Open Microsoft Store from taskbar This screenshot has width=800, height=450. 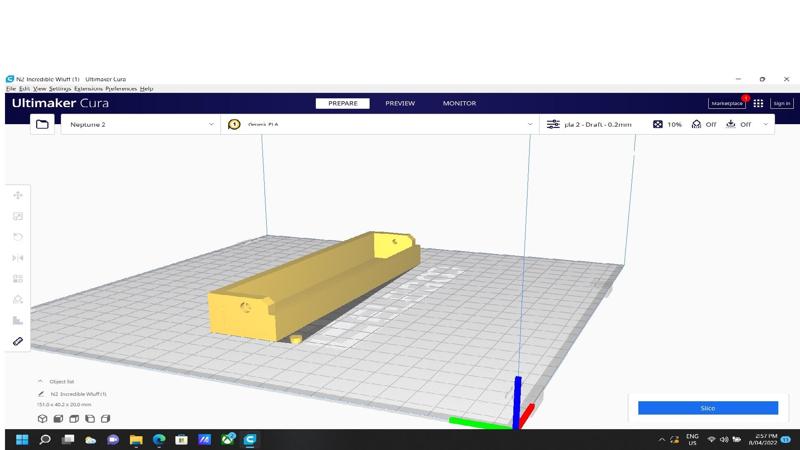point(181,439)
